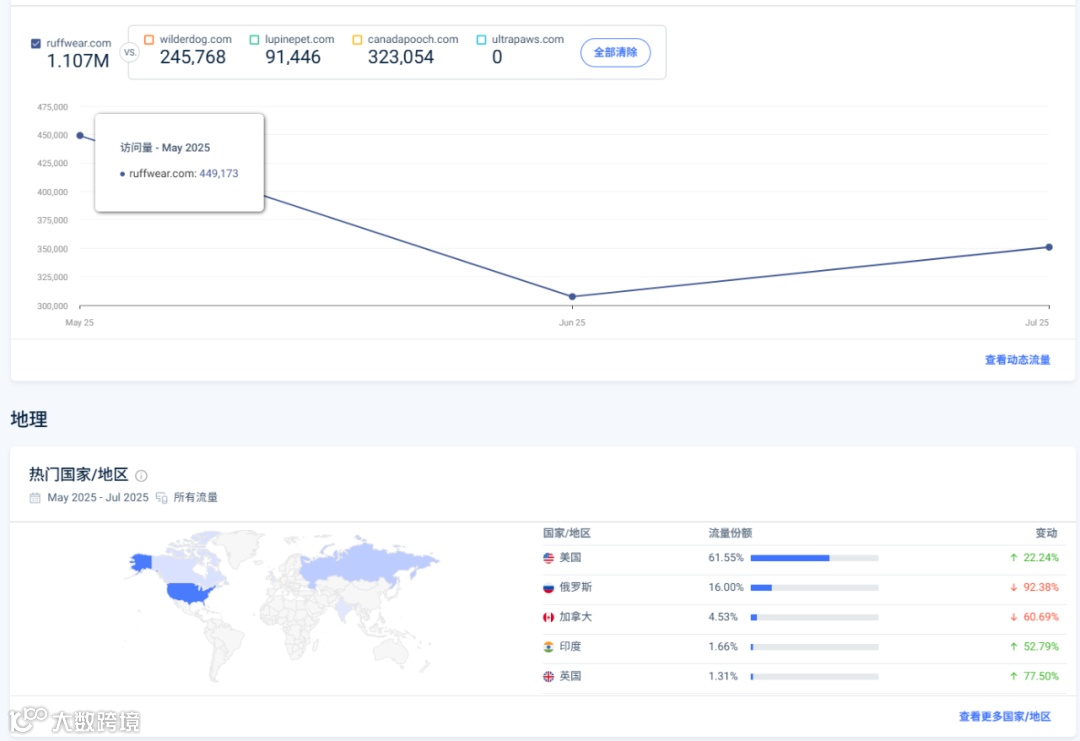Click the 英国 traffic share bar
The width and height of the screenshot is (1080, 741).
(x=814, y=676)
